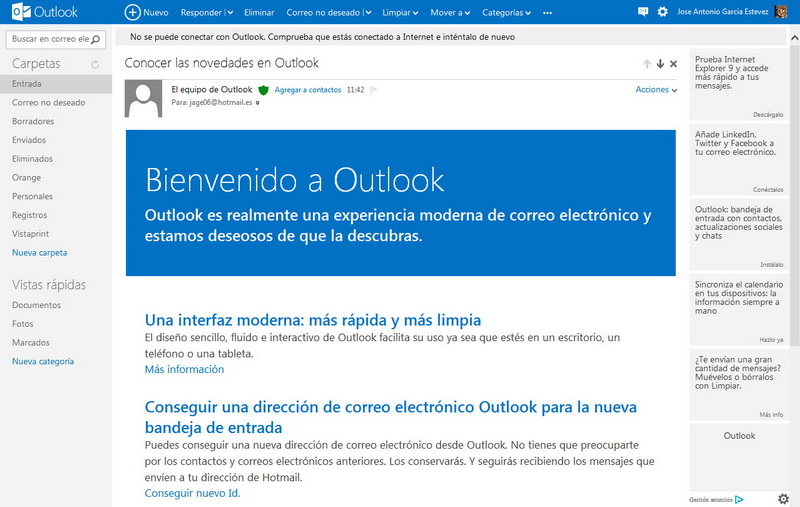The width and height of the screenshot is (800, 507).
Task: Click the Outlook logo icon
Action: [x=21, y=12]
